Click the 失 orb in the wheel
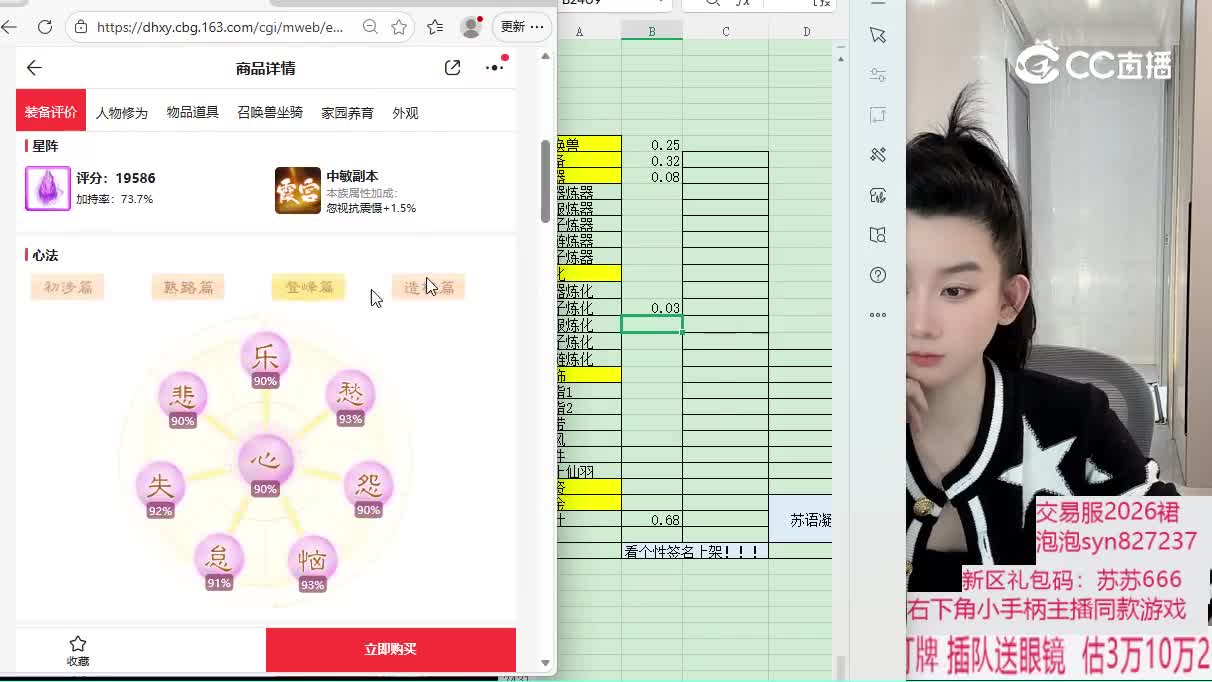The width and height of the screenshot is (1212, 682). (160, 489)
